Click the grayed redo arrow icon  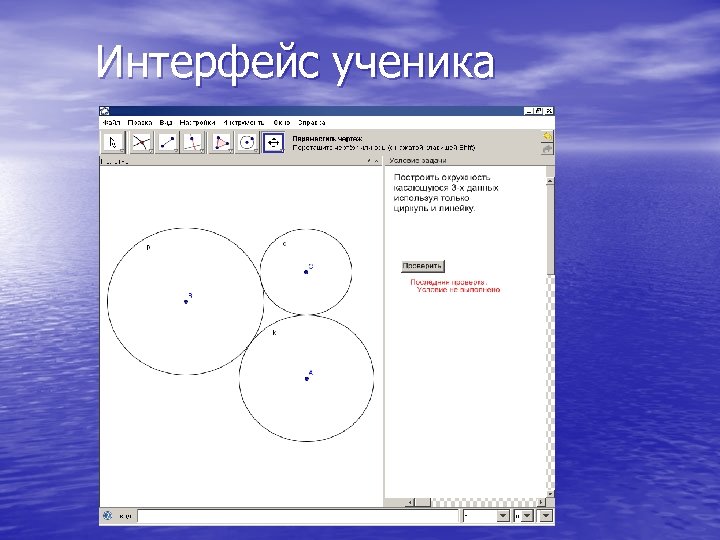tap(547, 149)
